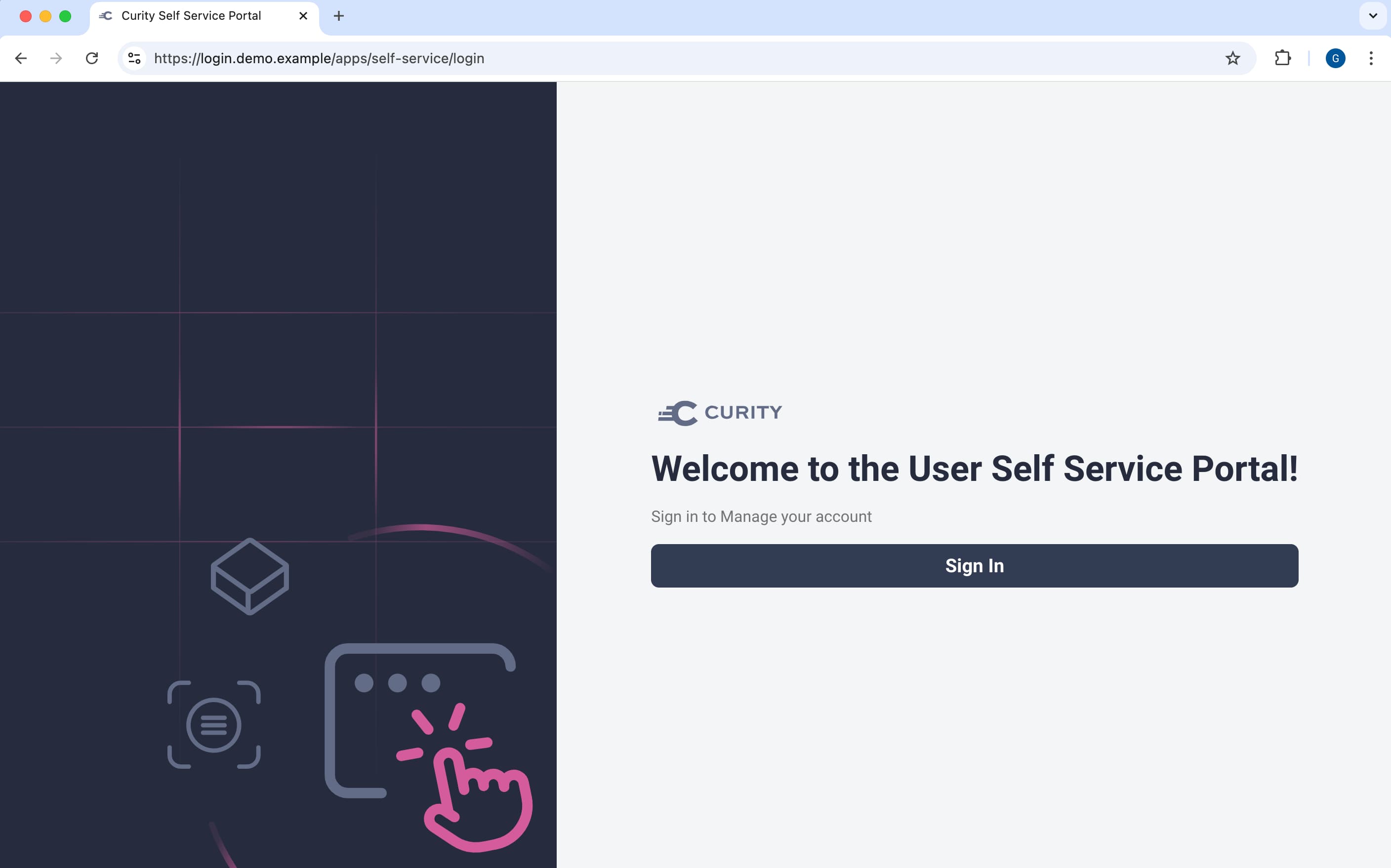Click the green maximize traffic light
1391x868 pixels.
(66, 16)
